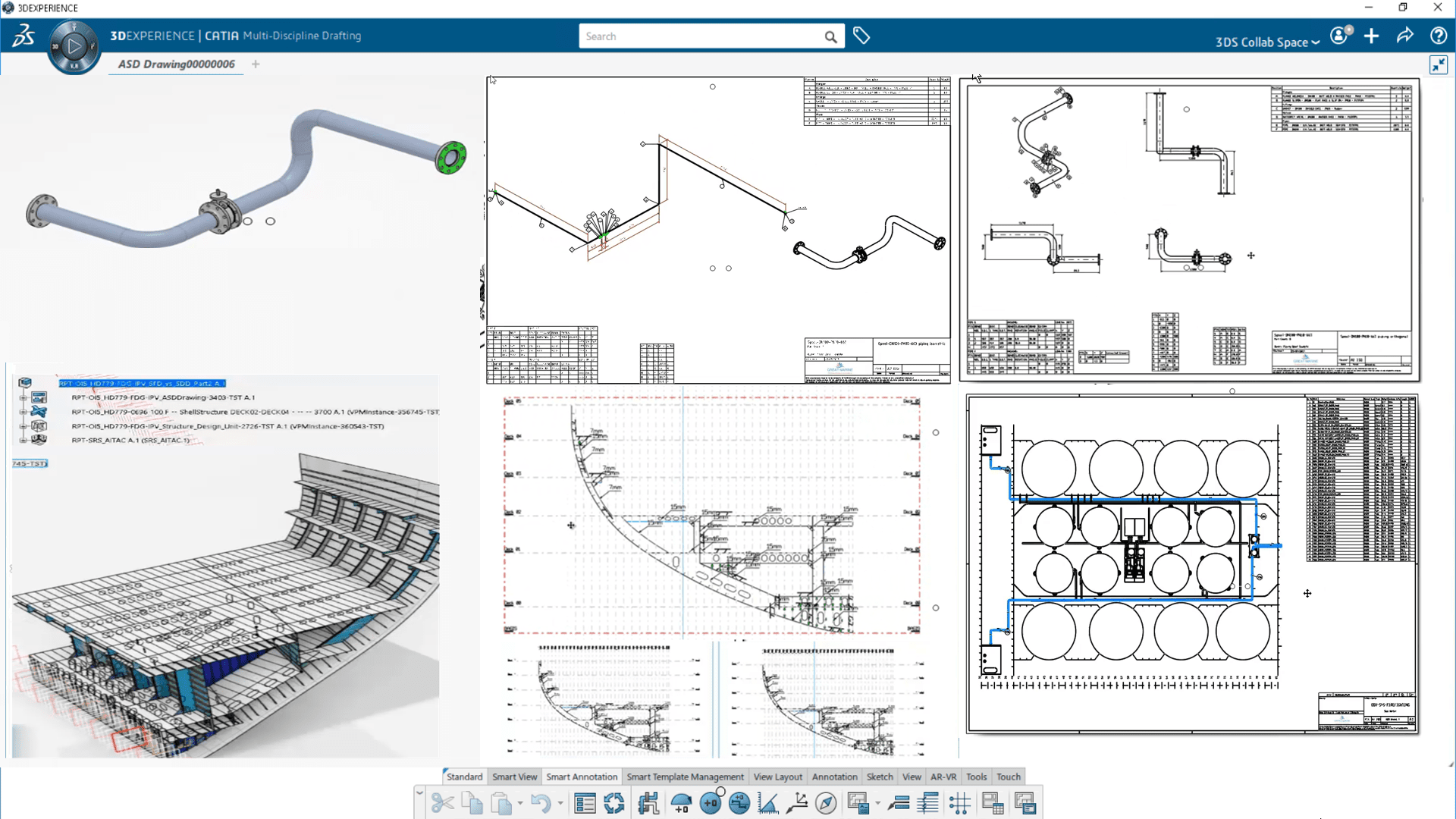This screenshot has width=1456, height=819.
Task: Click the compass needle icon in toolbar
Action: pos(826,803)
